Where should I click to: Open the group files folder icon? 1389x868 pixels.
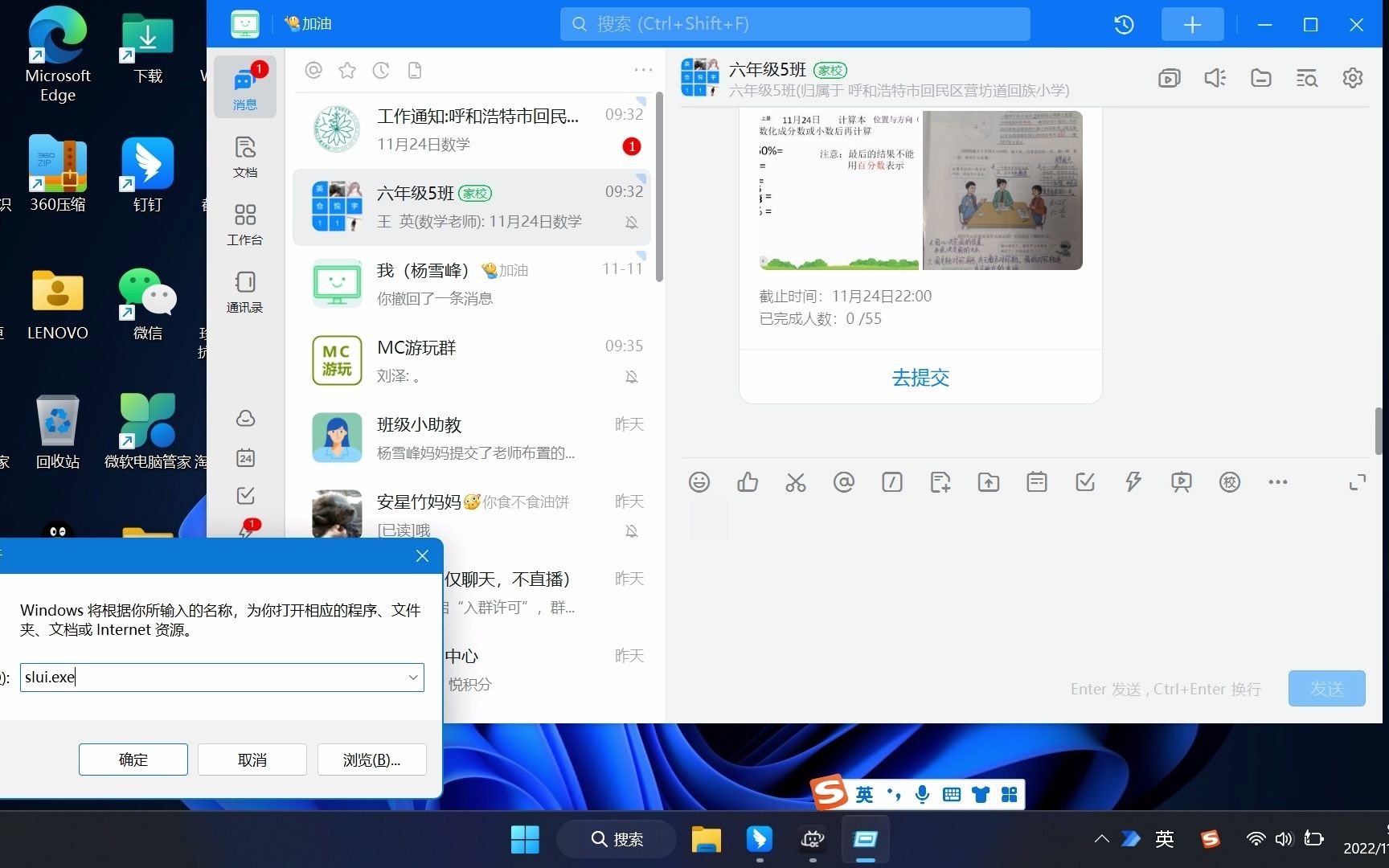tap(1260, 78)
